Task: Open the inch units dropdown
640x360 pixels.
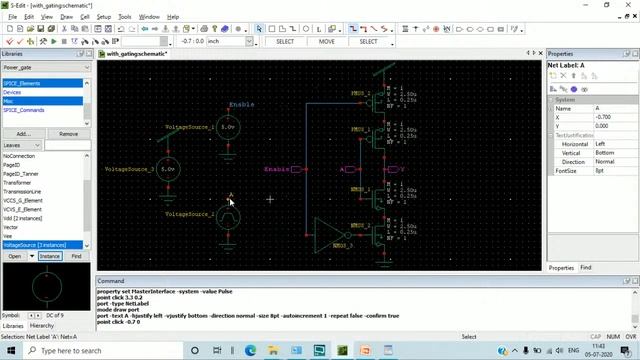Action: (249, 41)
